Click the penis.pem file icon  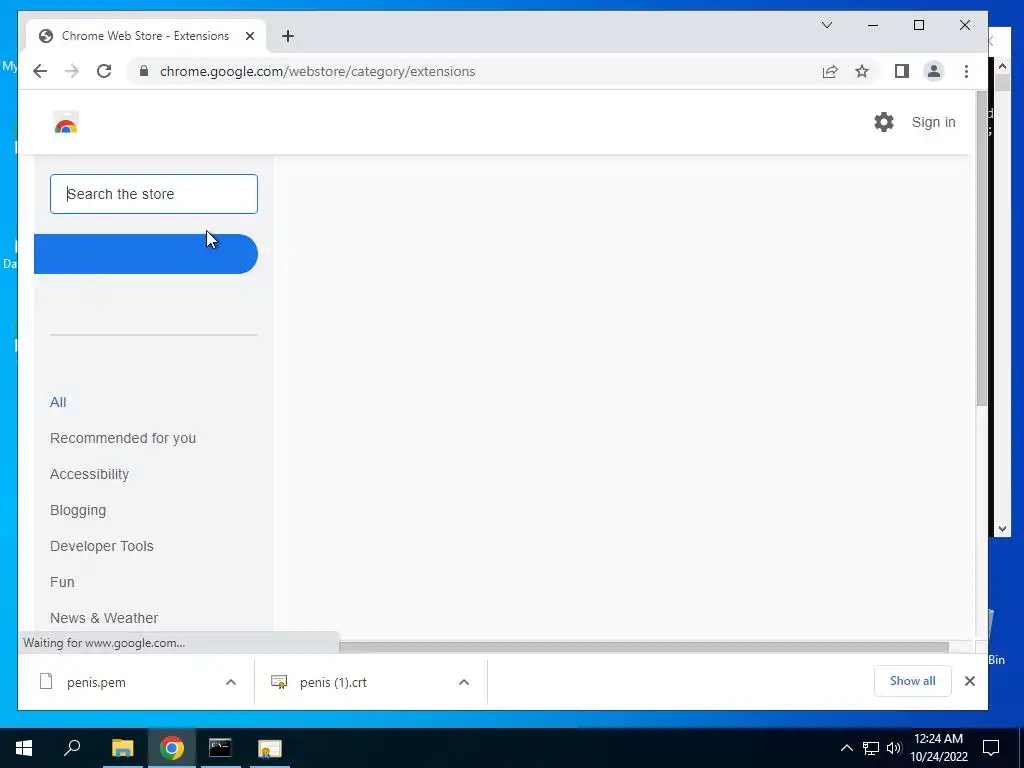tap(46, 682)
